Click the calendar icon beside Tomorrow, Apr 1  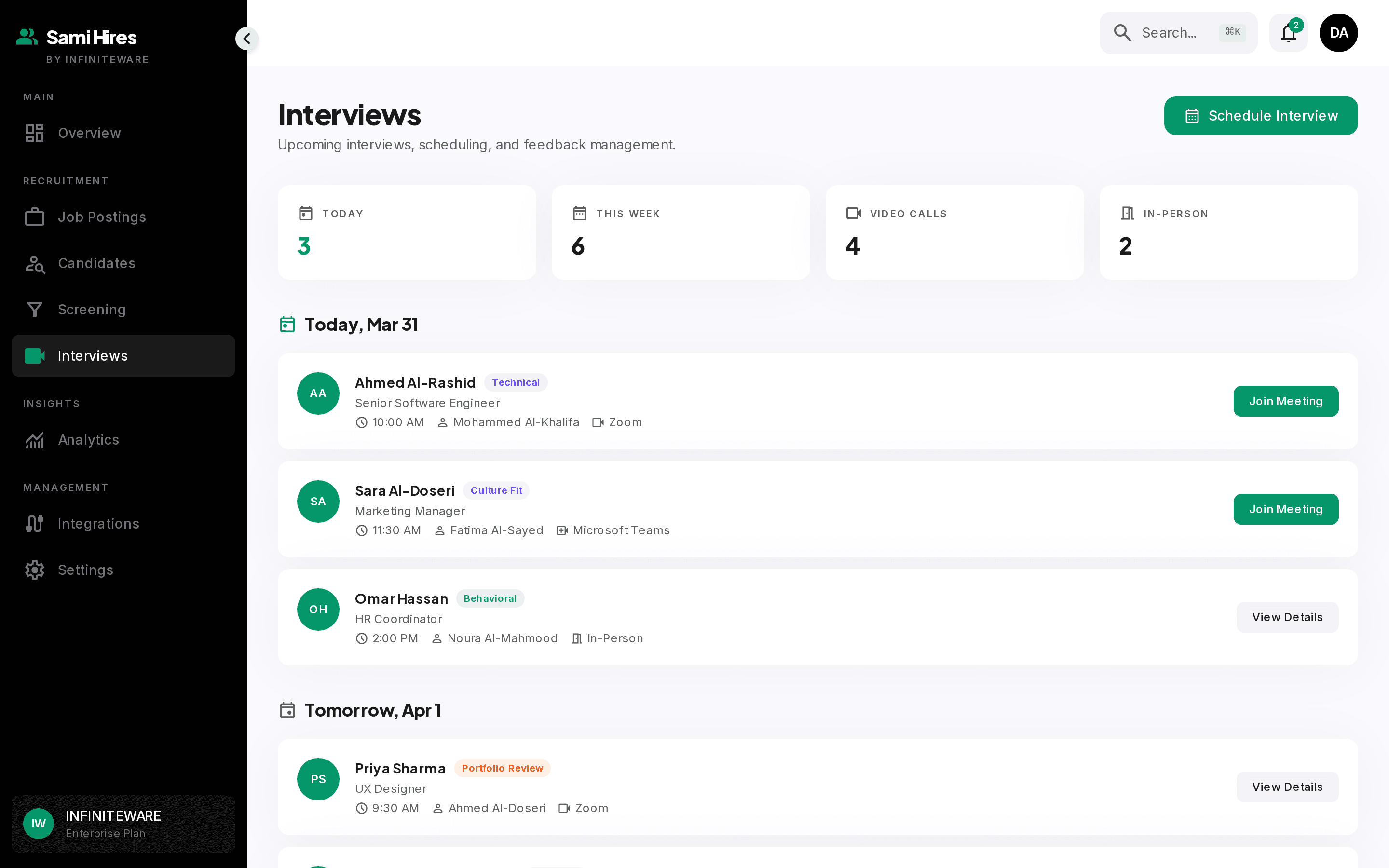pyautogui.click(x=287, y=710)
